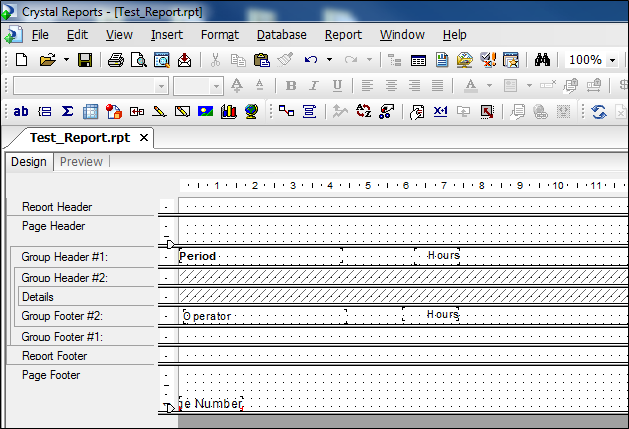Screen dimensions: 629x429
Task: Select the Page Footer section label
Action: (51, 375)
